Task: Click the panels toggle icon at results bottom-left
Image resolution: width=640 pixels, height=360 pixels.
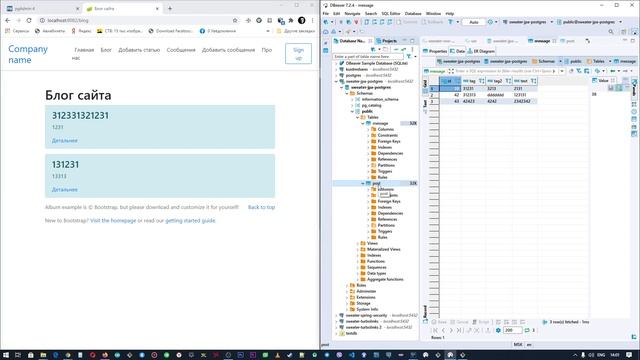Action: coord(425,322)
